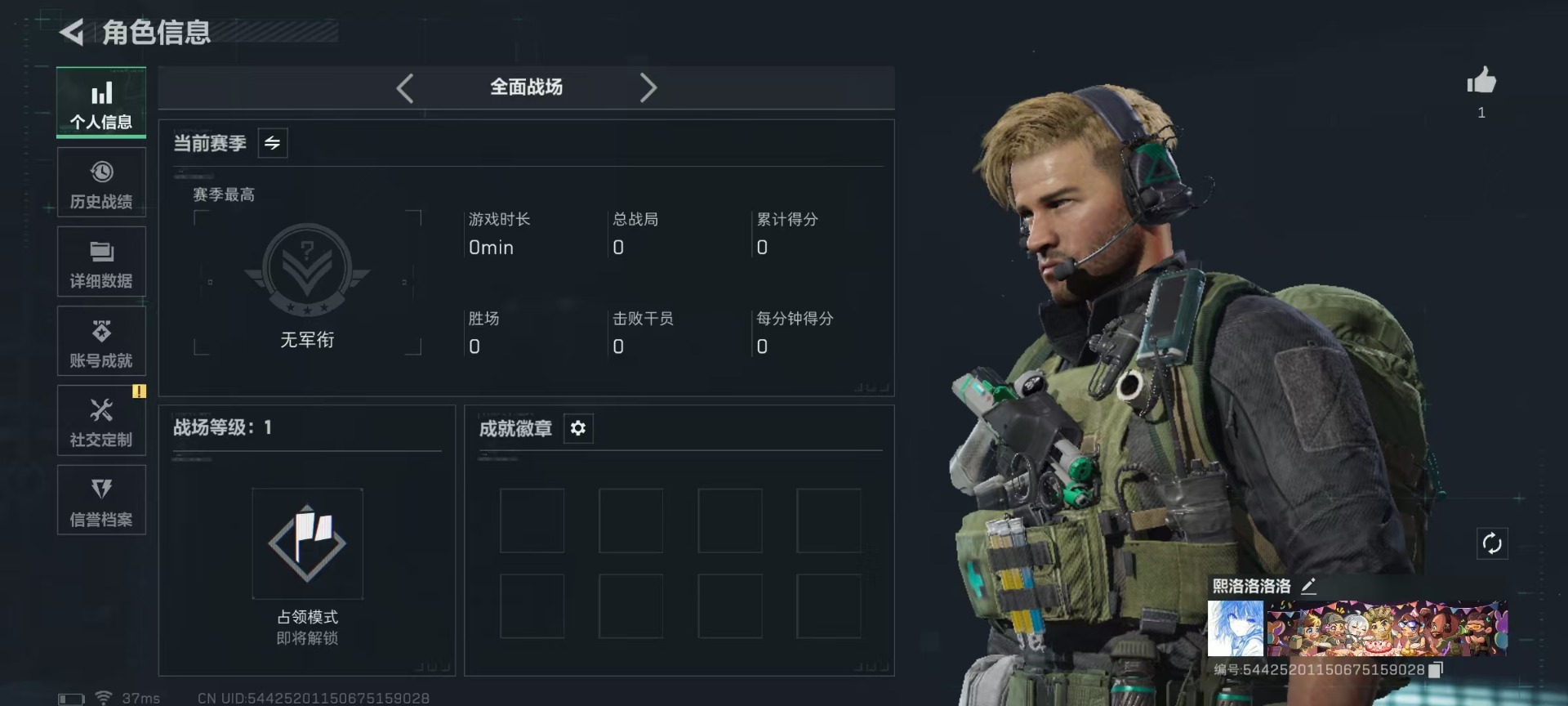The image size is (1568, 706).
Task: Go back using the arrow beside 角色信息
Action: coord(72,33)
